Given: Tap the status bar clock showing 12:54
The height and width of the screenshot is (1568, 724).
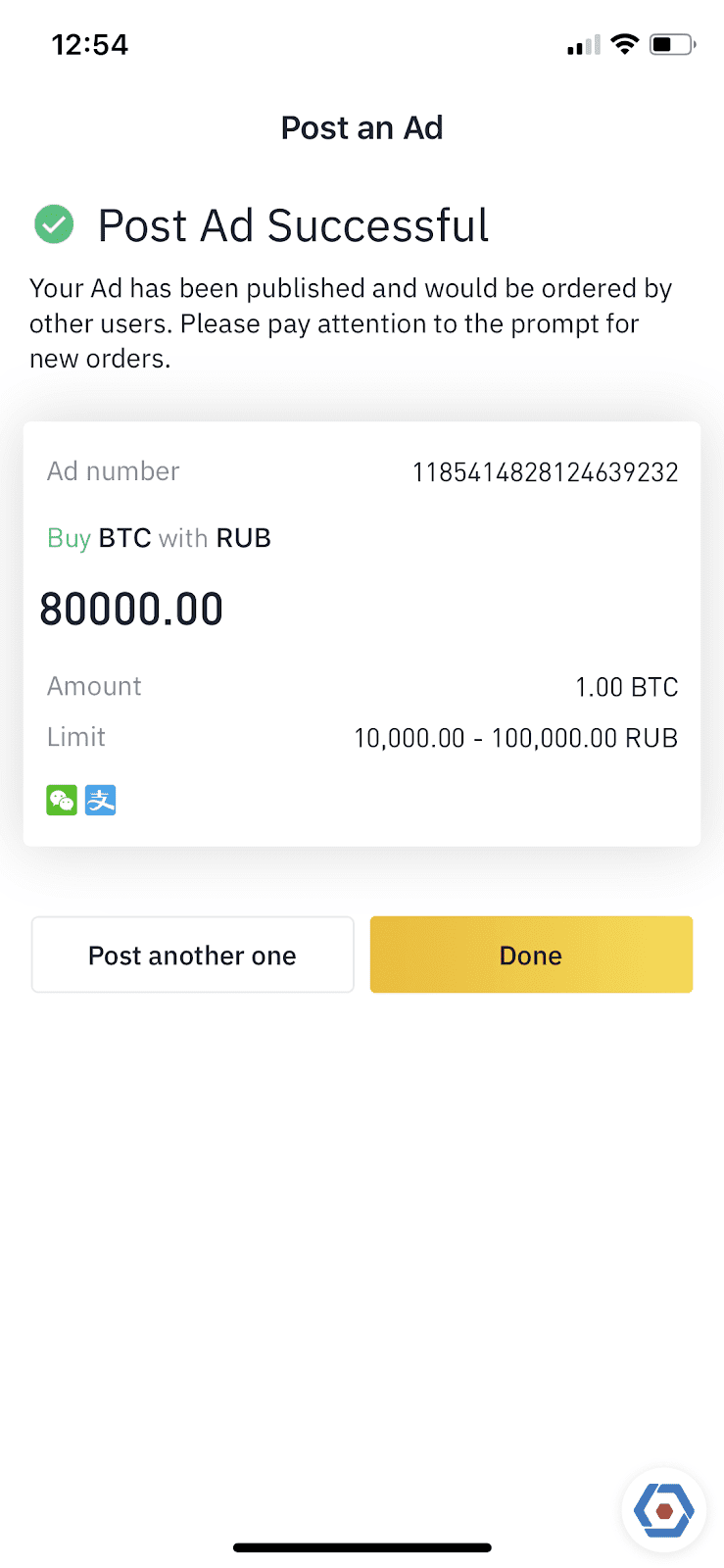Looking at the screenshot, I should point(90,45).
